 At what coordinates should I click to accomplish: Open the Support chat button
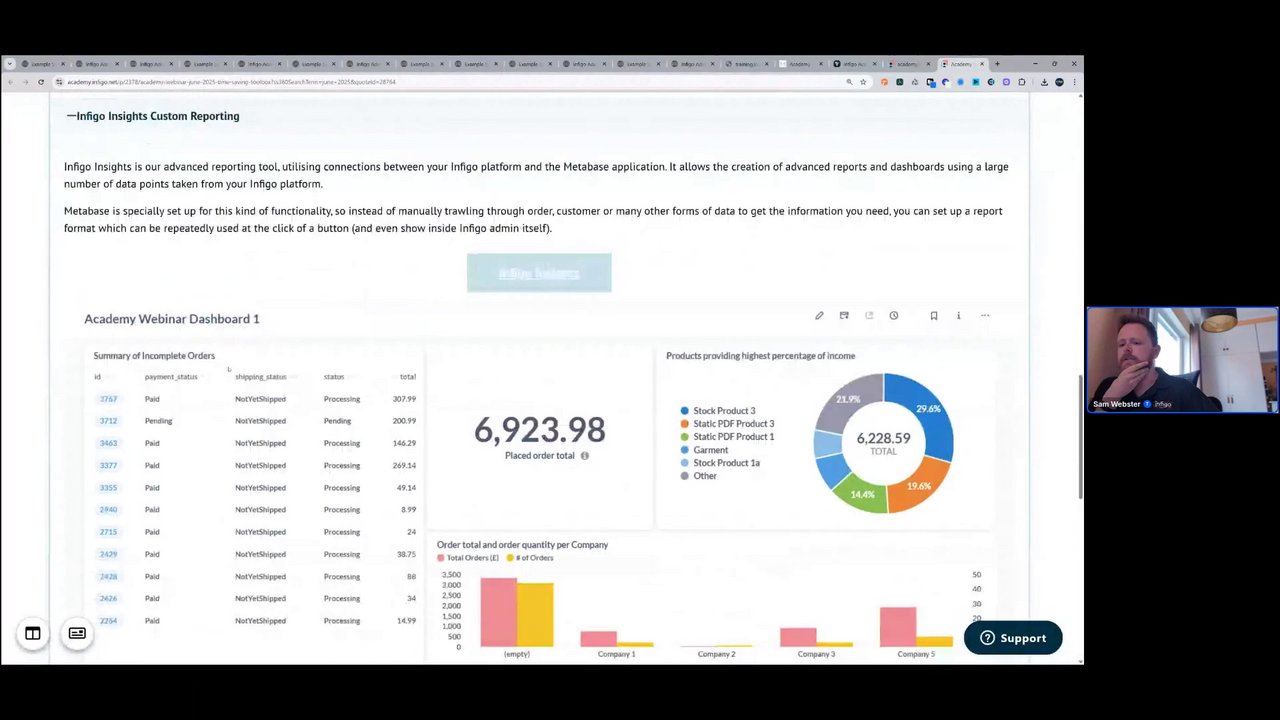1013,638
